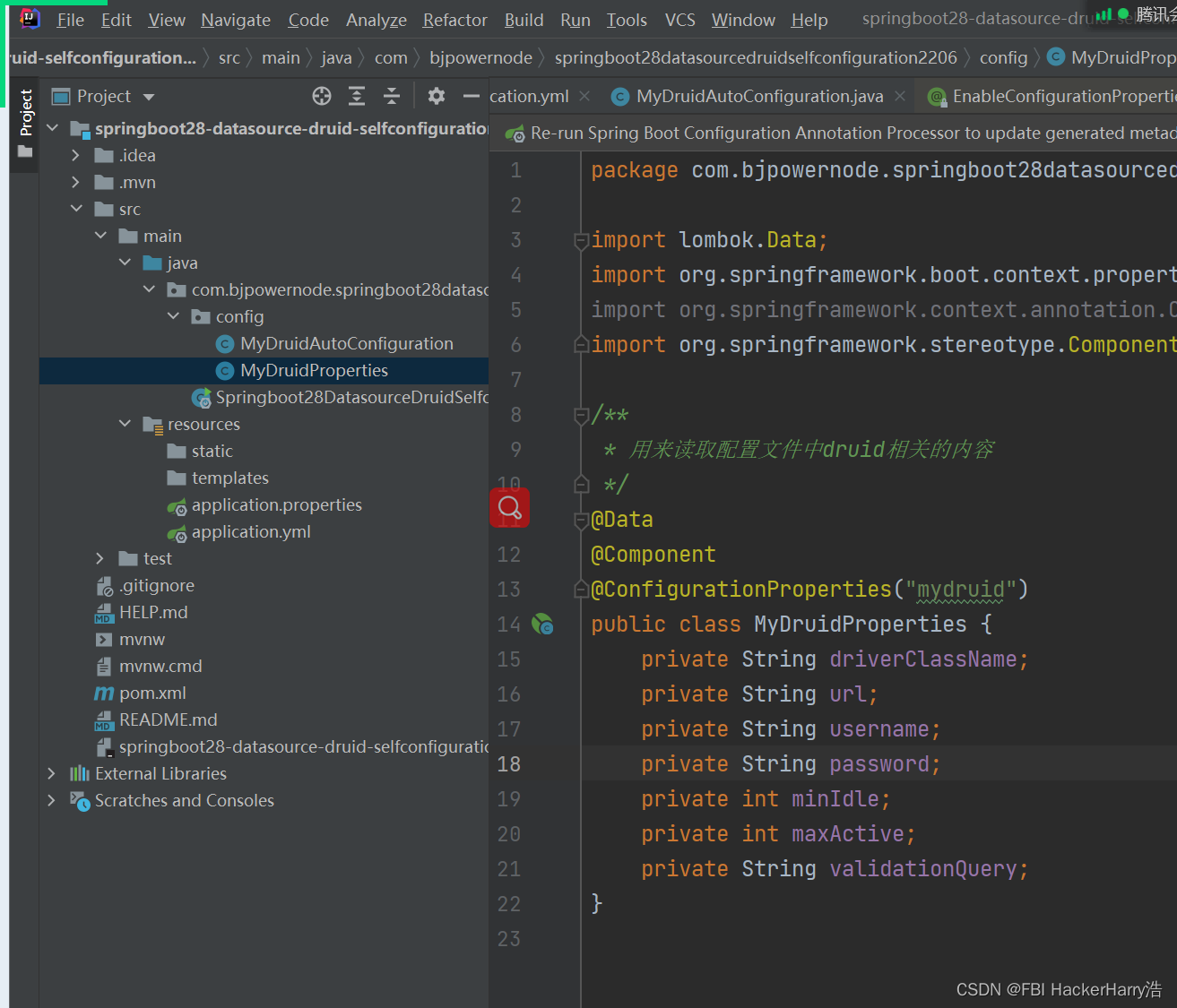Click the pom.xml Maven icon

tap(104, 694)
